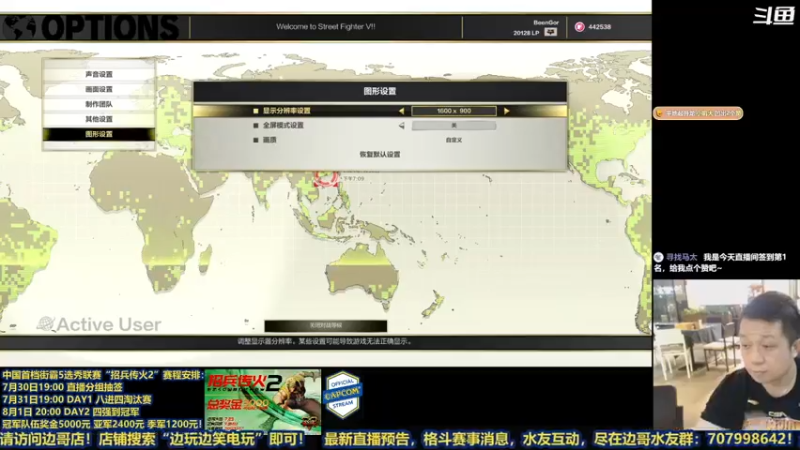Select the 全屏模式设置 row

tap(380, 125)
